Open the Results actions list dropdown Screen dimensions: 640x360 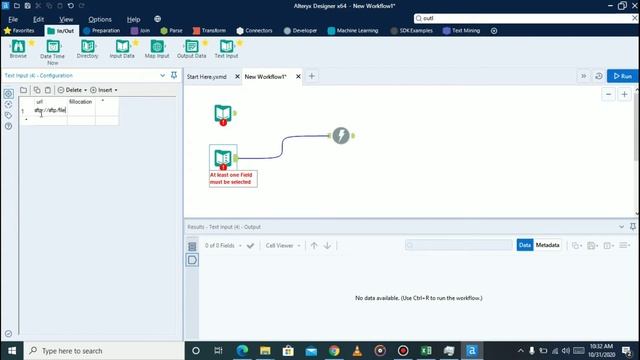tap(624, 245)
